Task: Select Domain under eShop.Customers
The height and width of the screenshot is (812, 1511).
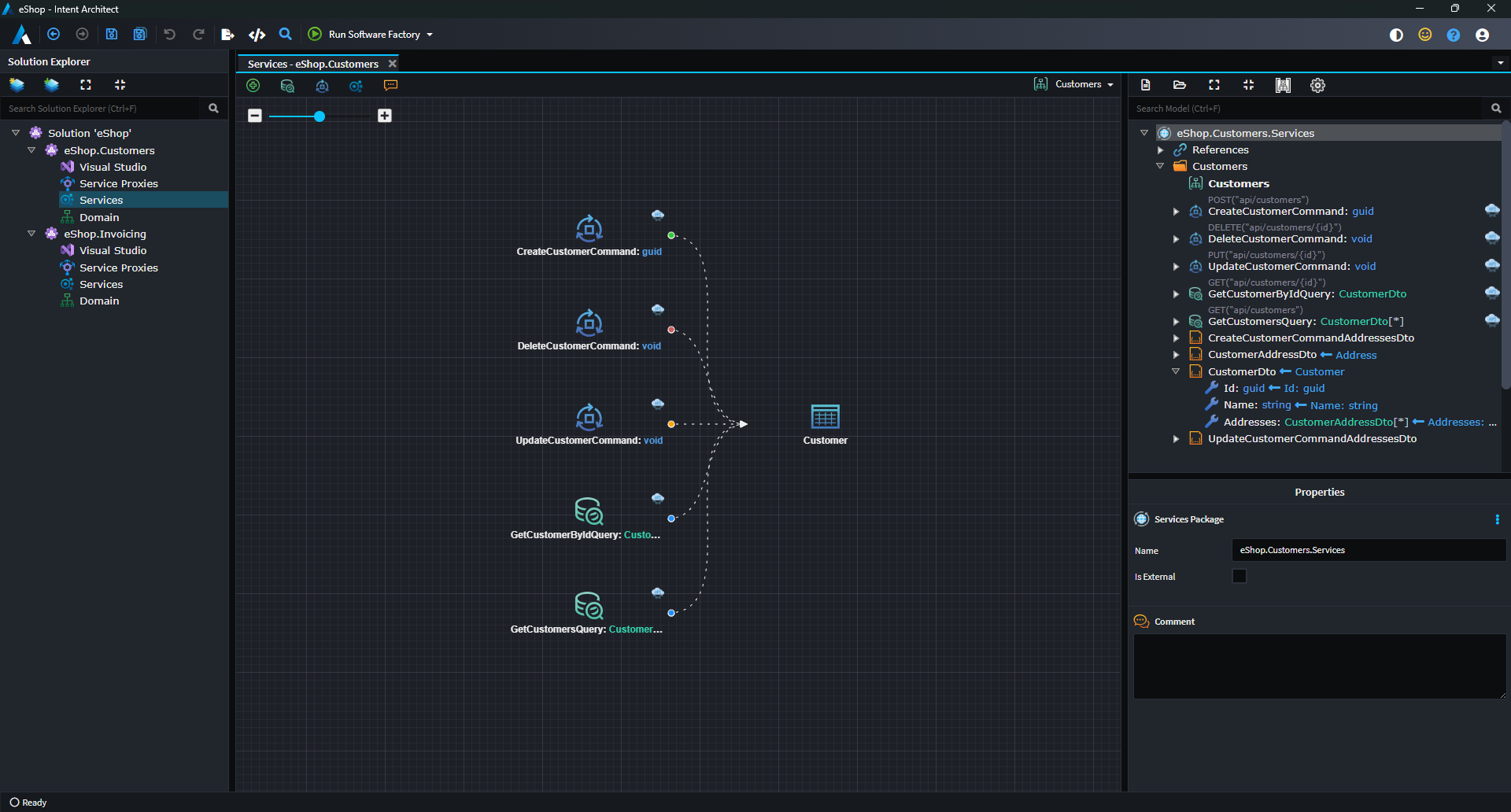Action: tap(99, 217)
